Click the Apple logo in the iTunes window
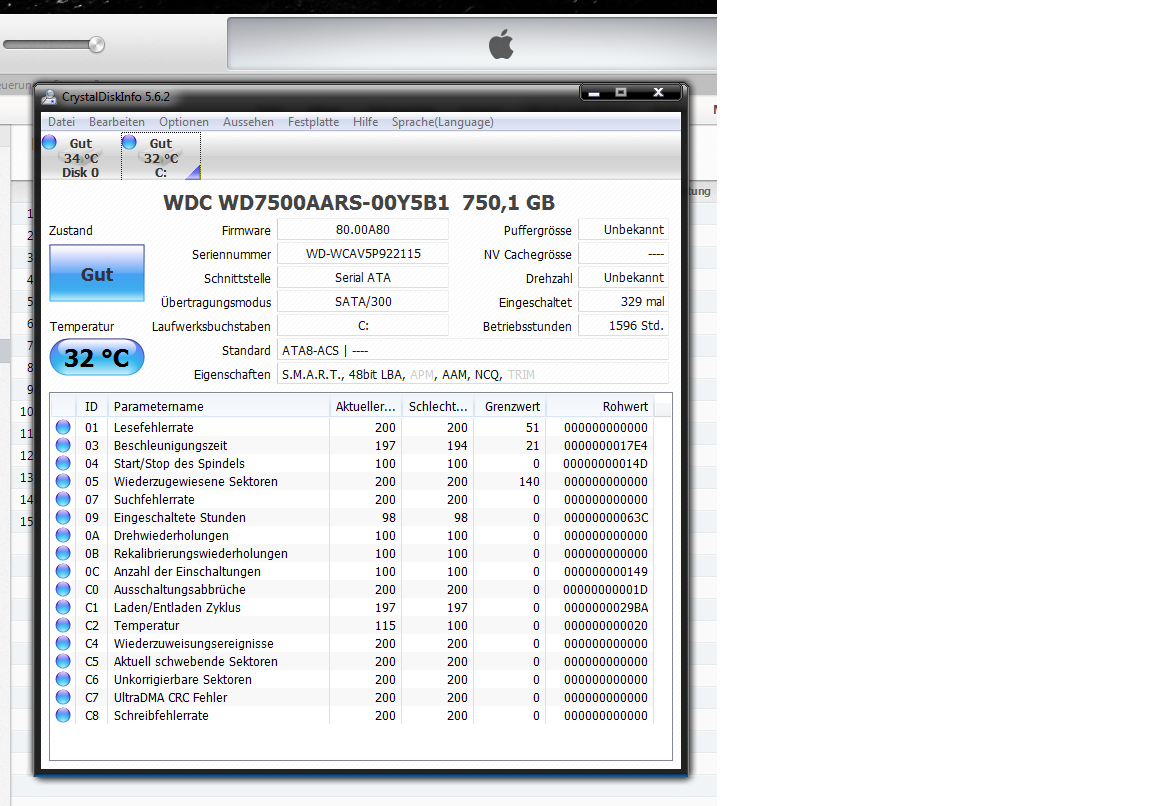The width and height of the screenshot is (1152, 806). [501, 44]
